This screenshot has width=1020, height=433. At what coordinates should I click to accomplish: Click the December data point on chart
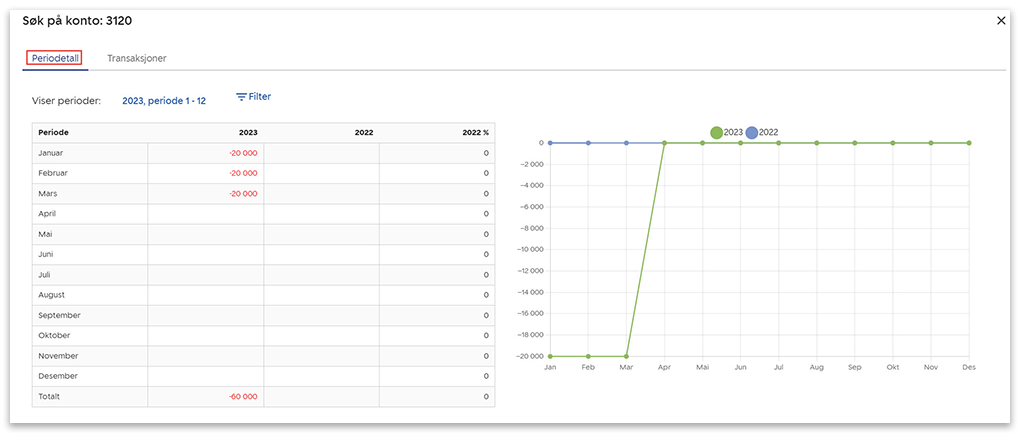tap(969, 143)
